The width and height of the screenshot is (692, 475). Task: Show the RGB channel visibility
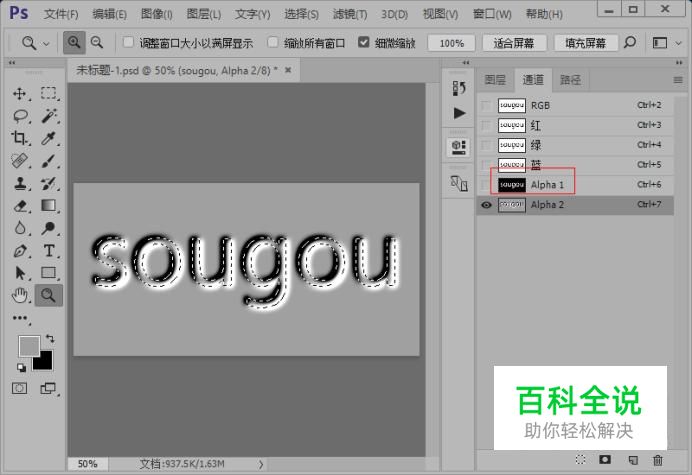(x=486, y=106)
